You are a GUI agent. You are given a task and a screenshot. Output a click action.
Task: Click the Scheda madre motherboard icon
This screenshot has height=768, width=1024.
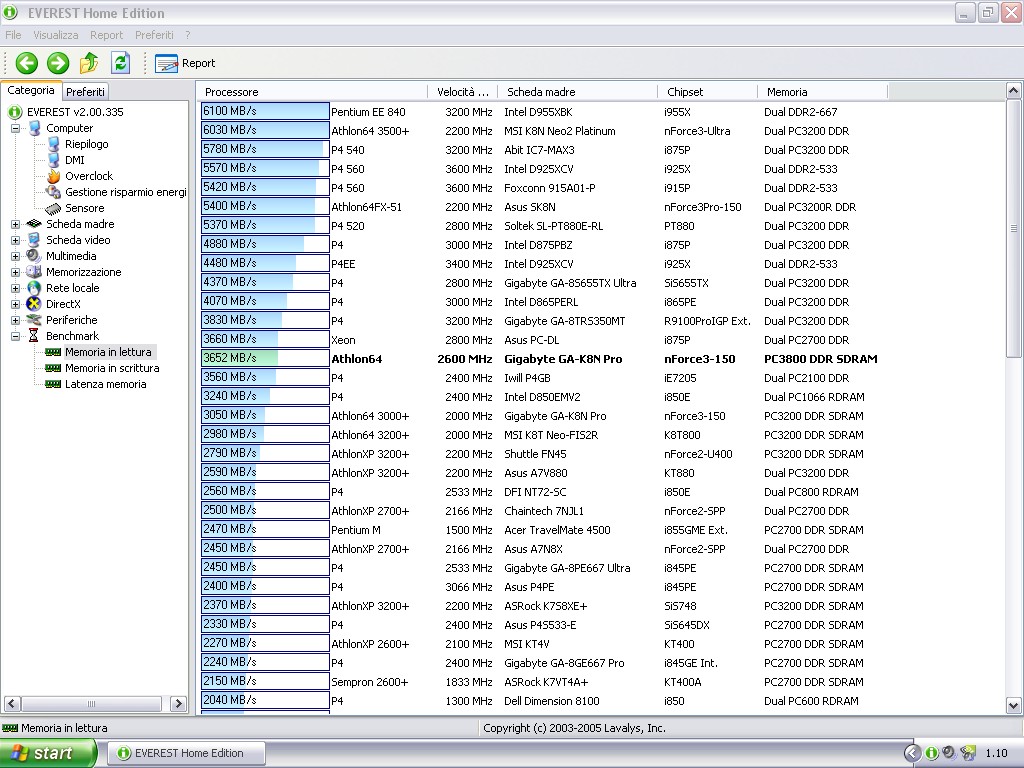pyautogui.click(x=35, y=224)
